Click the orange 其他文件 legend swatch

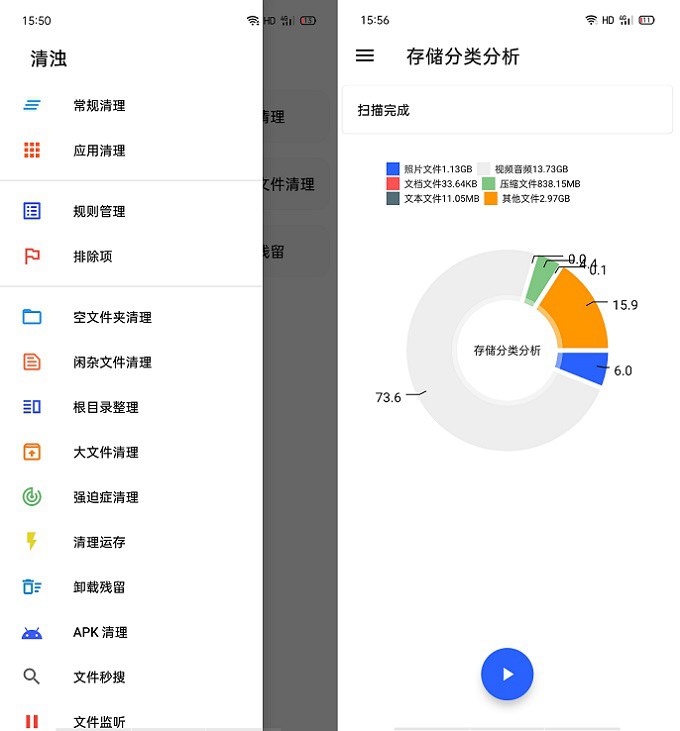[x=490, y=198]
